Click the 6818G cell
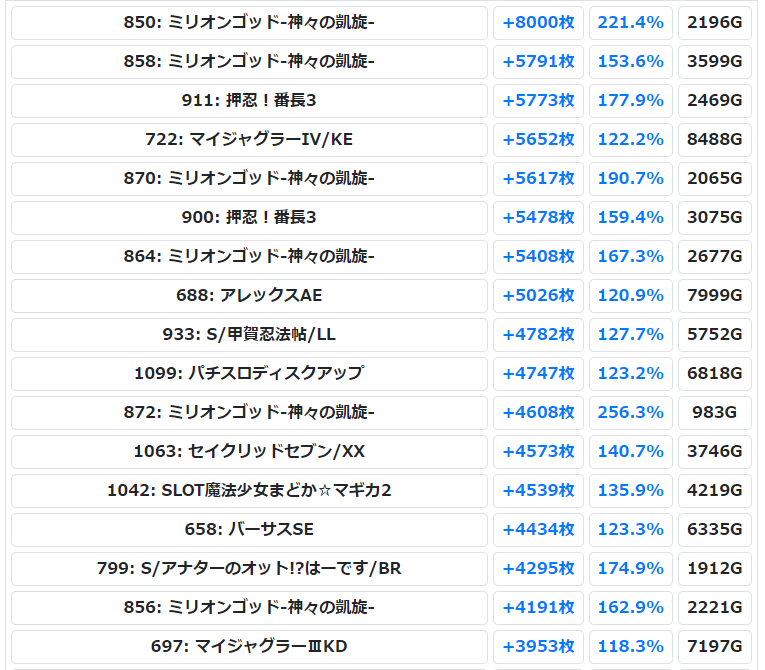Viewport: 765px width, 670px height. pos(715,374)
